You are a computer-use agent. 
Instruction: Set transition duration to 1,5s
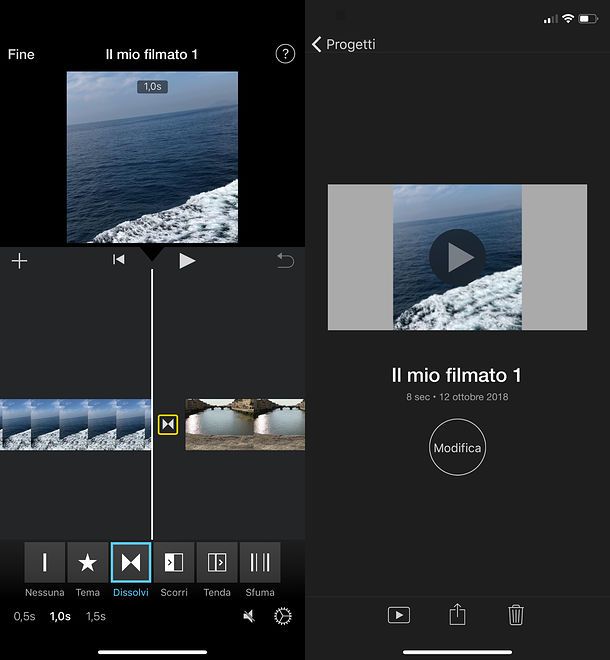[x=96, y=616]
